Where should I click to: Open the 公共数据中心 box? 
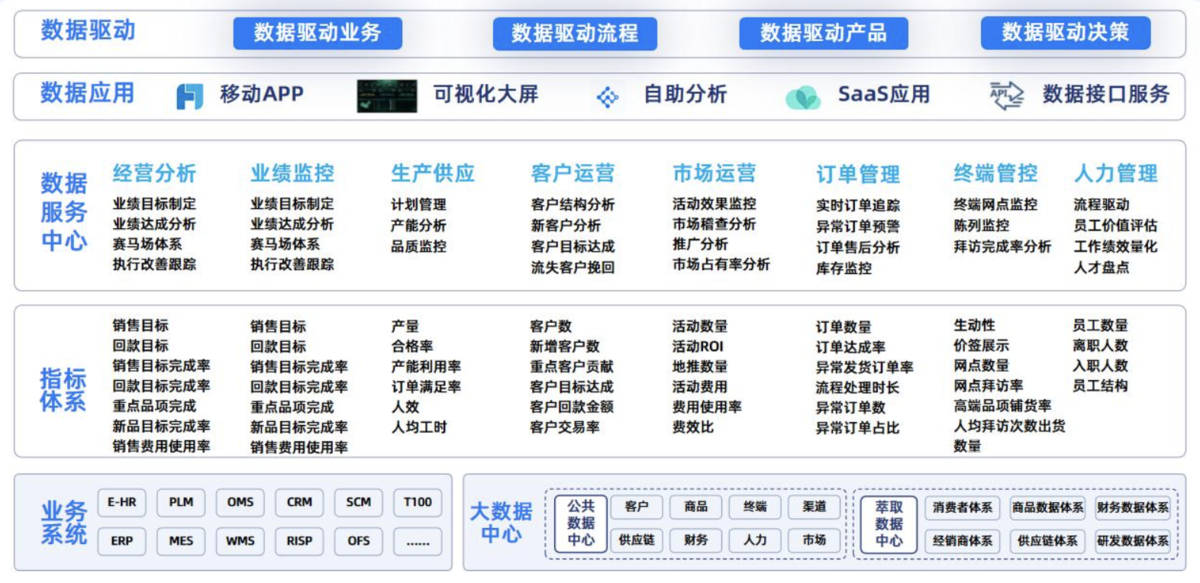581,523
